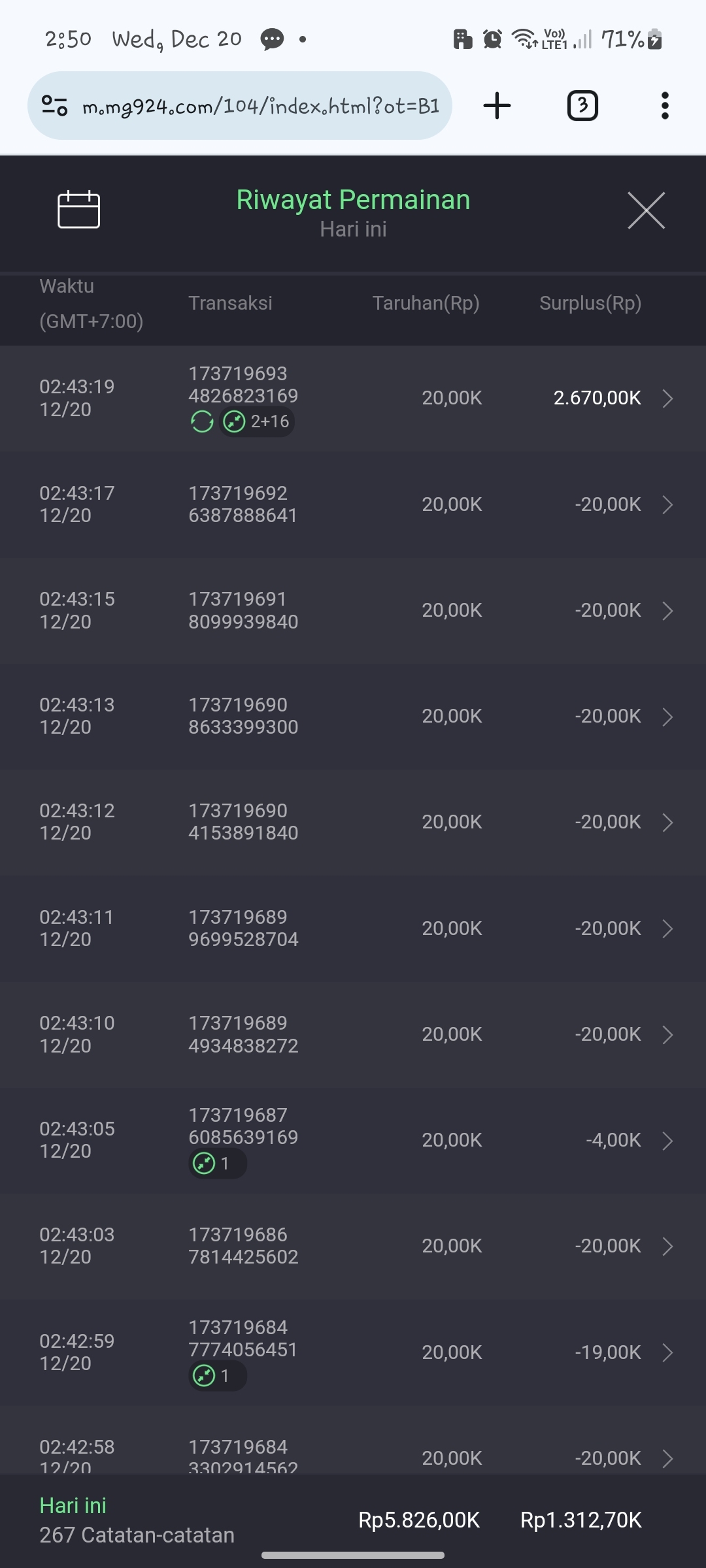Expand the -4,00K surplus row chevron
The image size is (706, 1568).
click(667, 1140)
